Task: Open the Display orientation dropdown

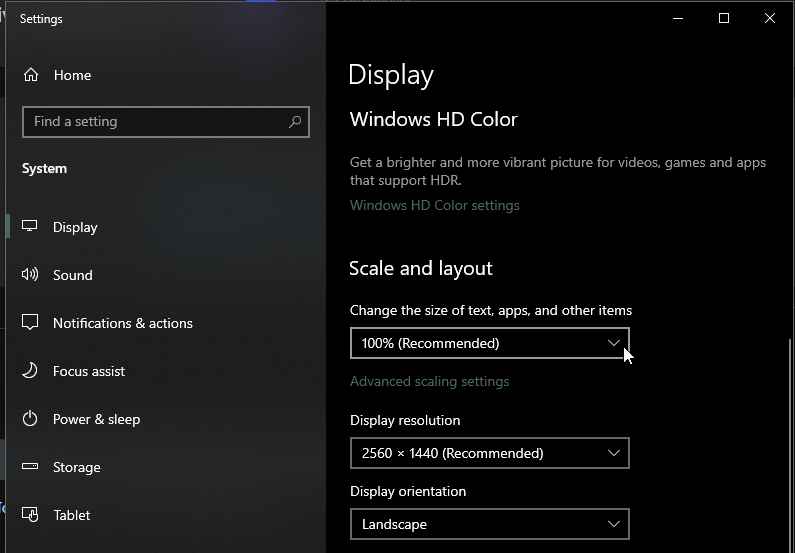Action: 489,524
